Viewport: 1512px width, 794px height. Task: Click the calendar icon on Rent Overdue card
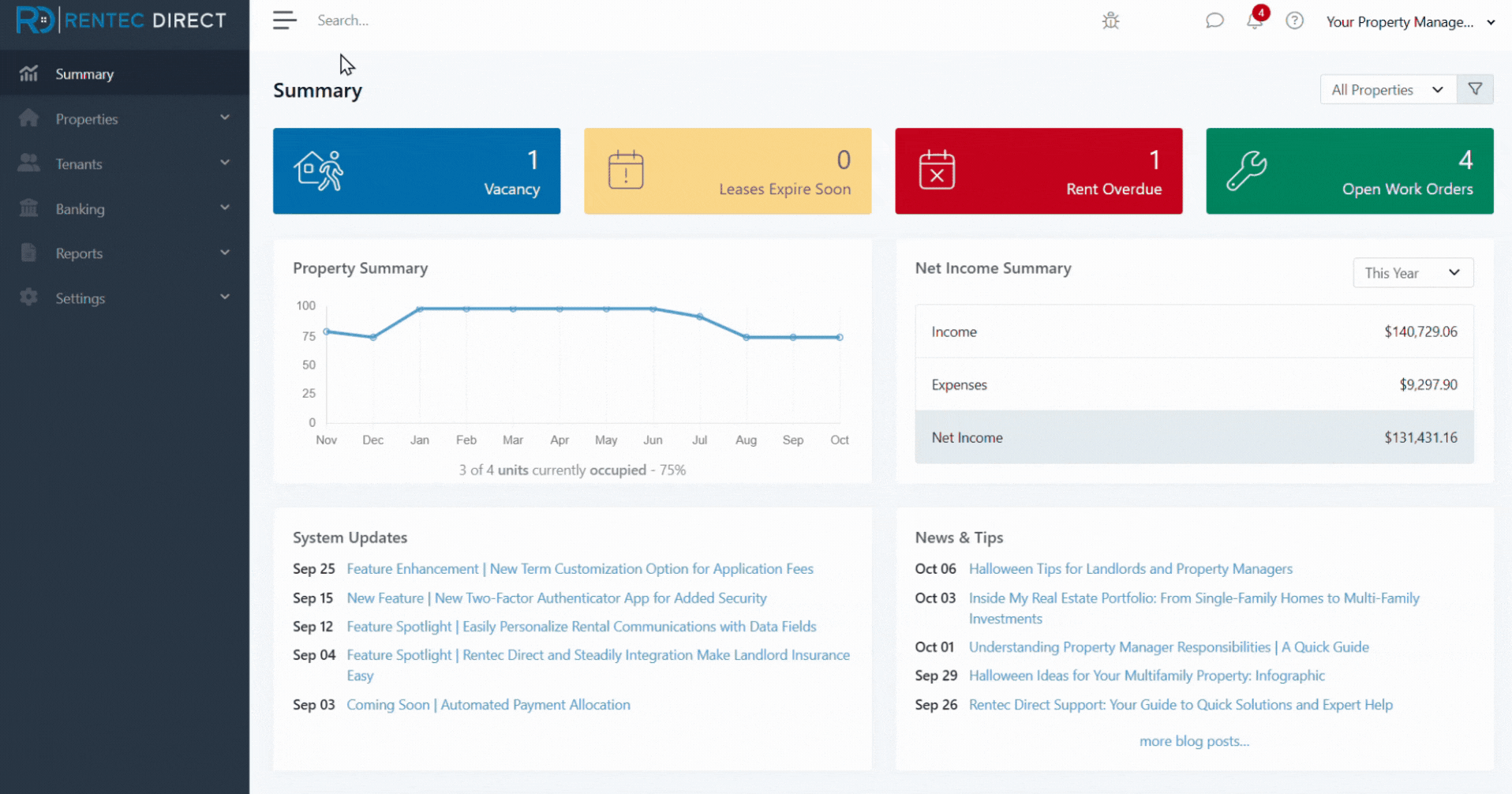click(x=937, y=170)
